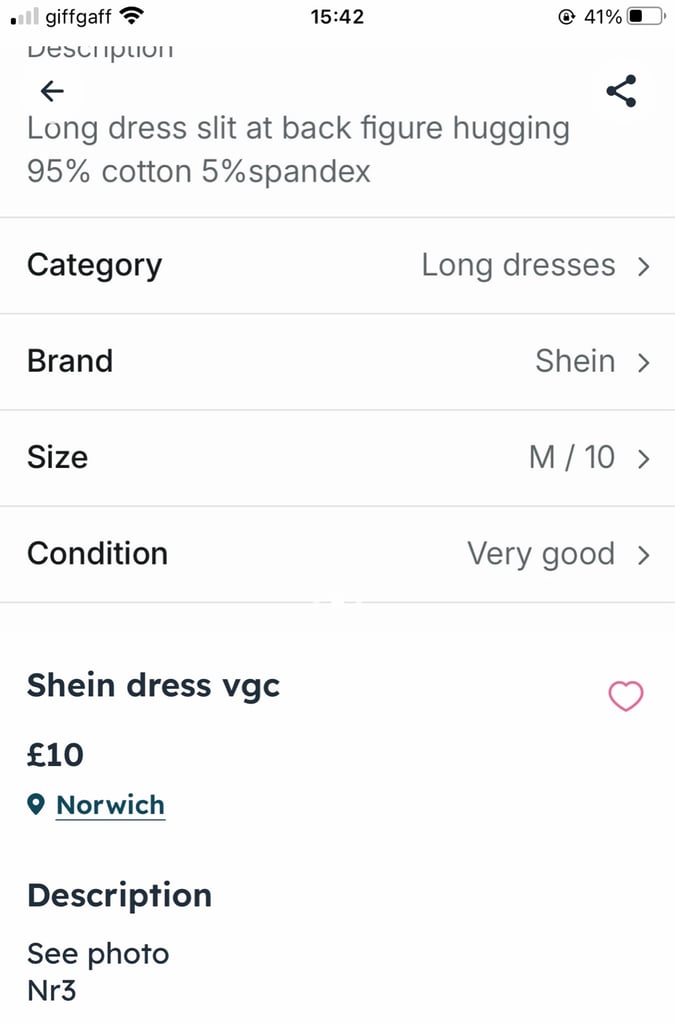
Task: Open the Norwich location link
Action: [110, 805]
